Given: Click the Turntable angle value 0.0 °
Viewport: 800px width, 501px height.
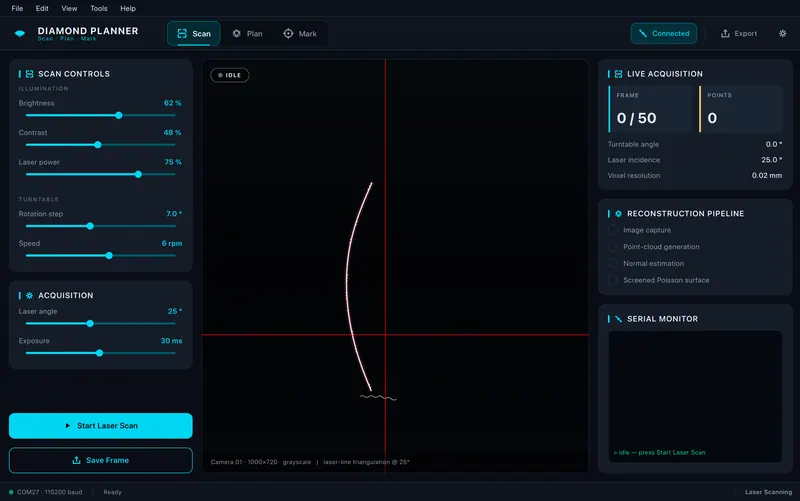Looking at the screenshot, I should [x=773, y=144].
